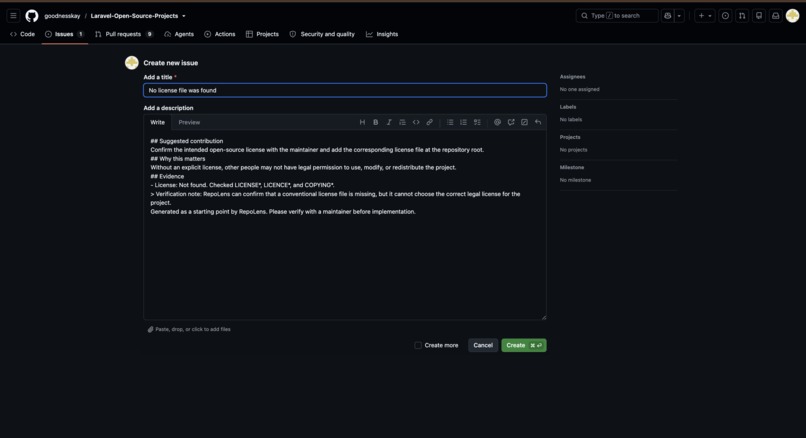Open the goodnesskay owner link
The image size is (806, 438).
click(x=62, y=16)
